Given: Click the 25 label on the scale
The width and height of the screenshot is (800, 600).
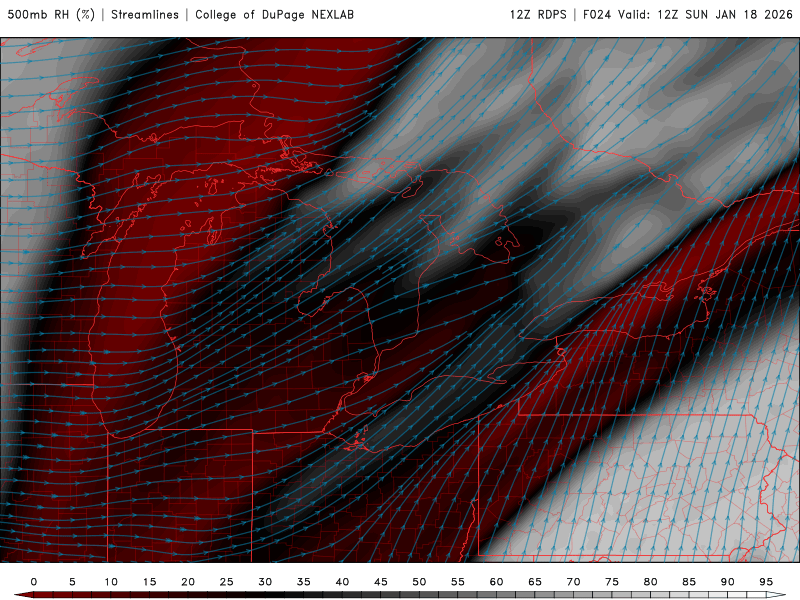Looking at the screenshot, I should point(227,582).
